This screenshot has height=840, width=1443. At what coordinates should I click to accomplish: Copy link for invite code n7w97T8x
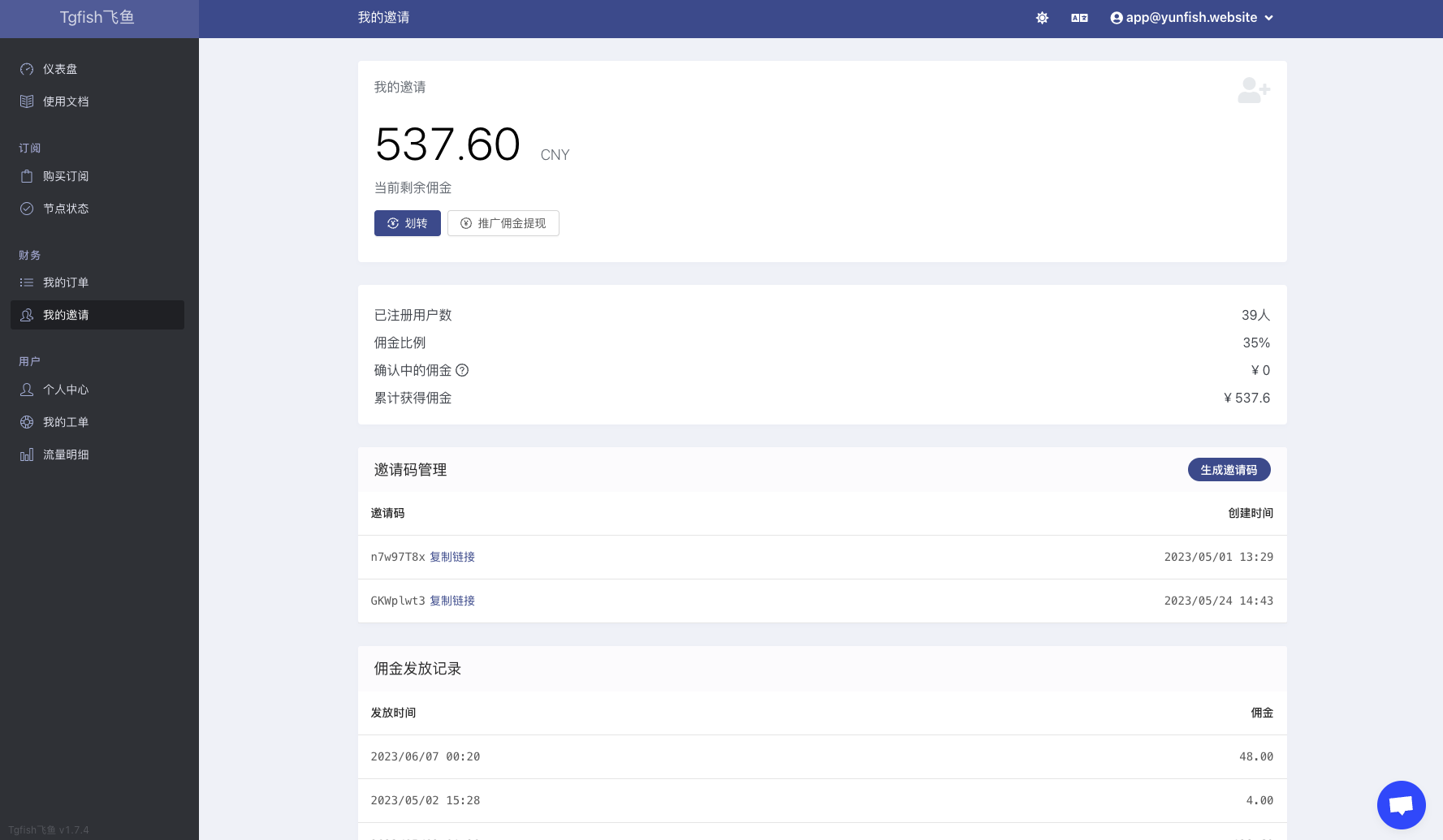tap(452, 557)
